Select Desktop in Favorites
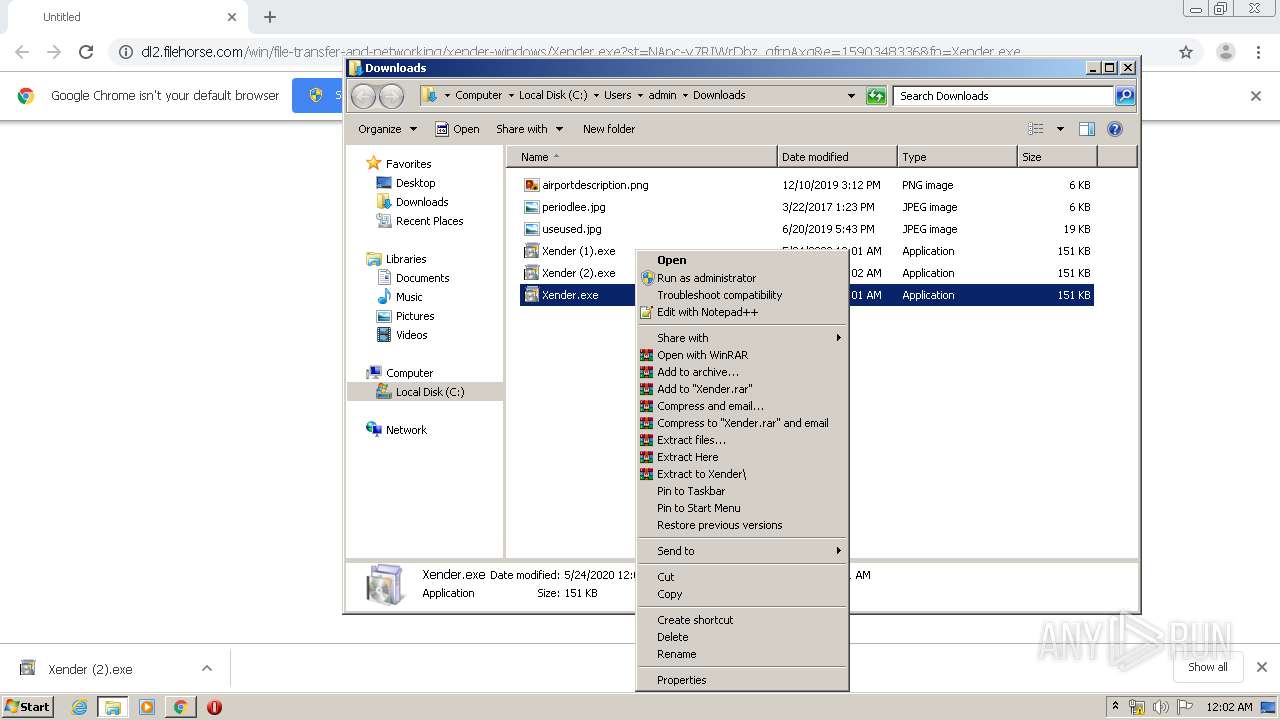Viewport: 1280px width, 720px height. point(415,183)
